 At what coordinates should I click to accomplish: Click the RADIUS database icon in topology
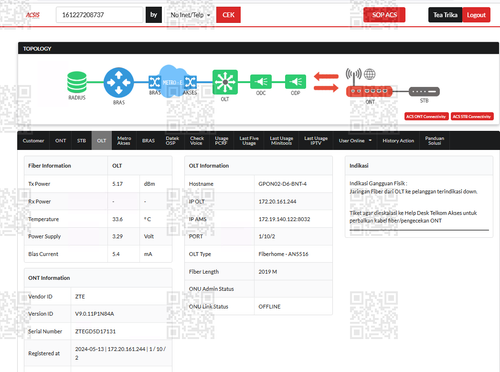point(77,82)
